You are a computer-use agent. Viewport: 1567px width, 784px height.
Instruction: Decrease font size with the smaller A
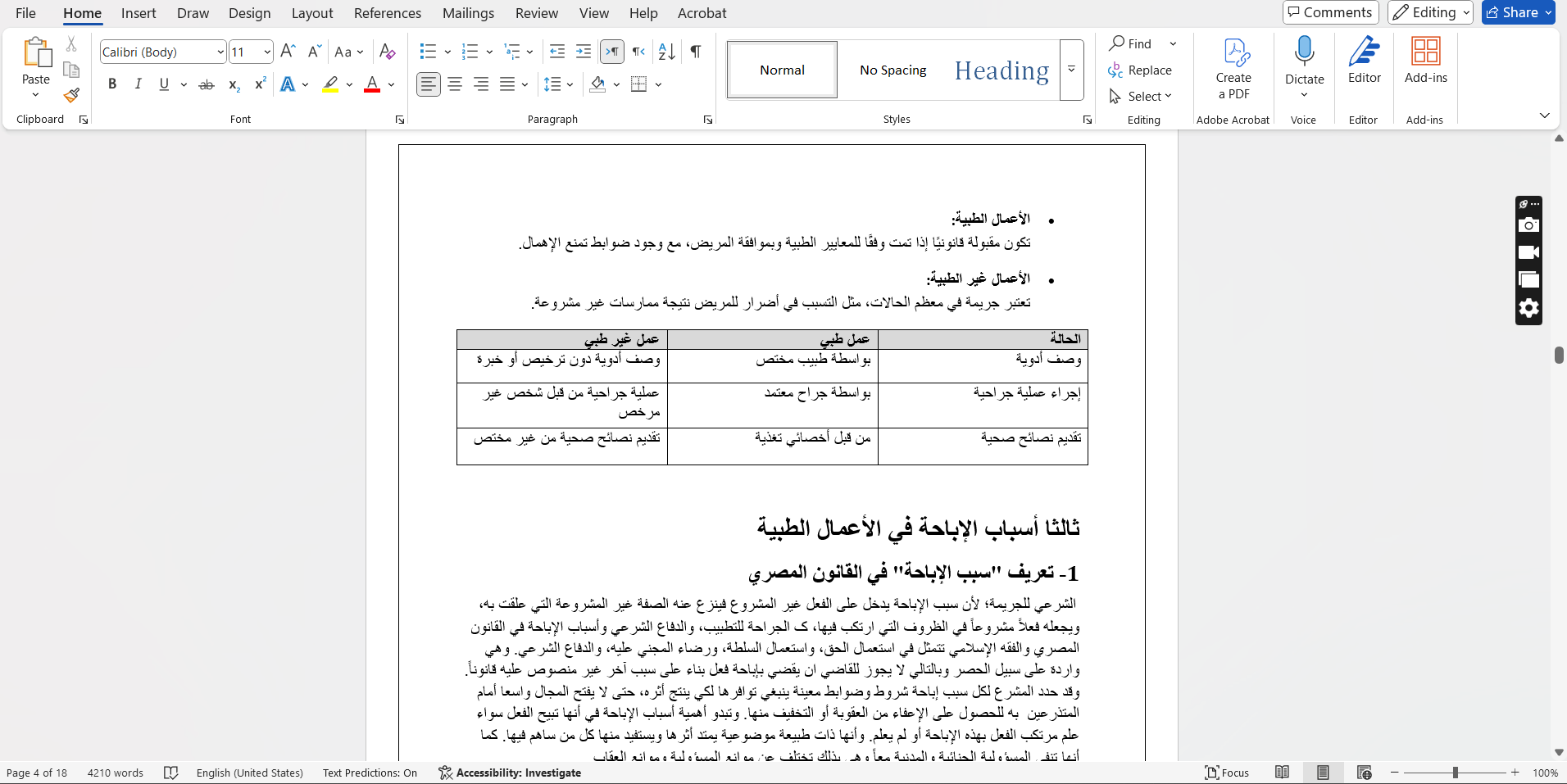(x=314, y=52)
